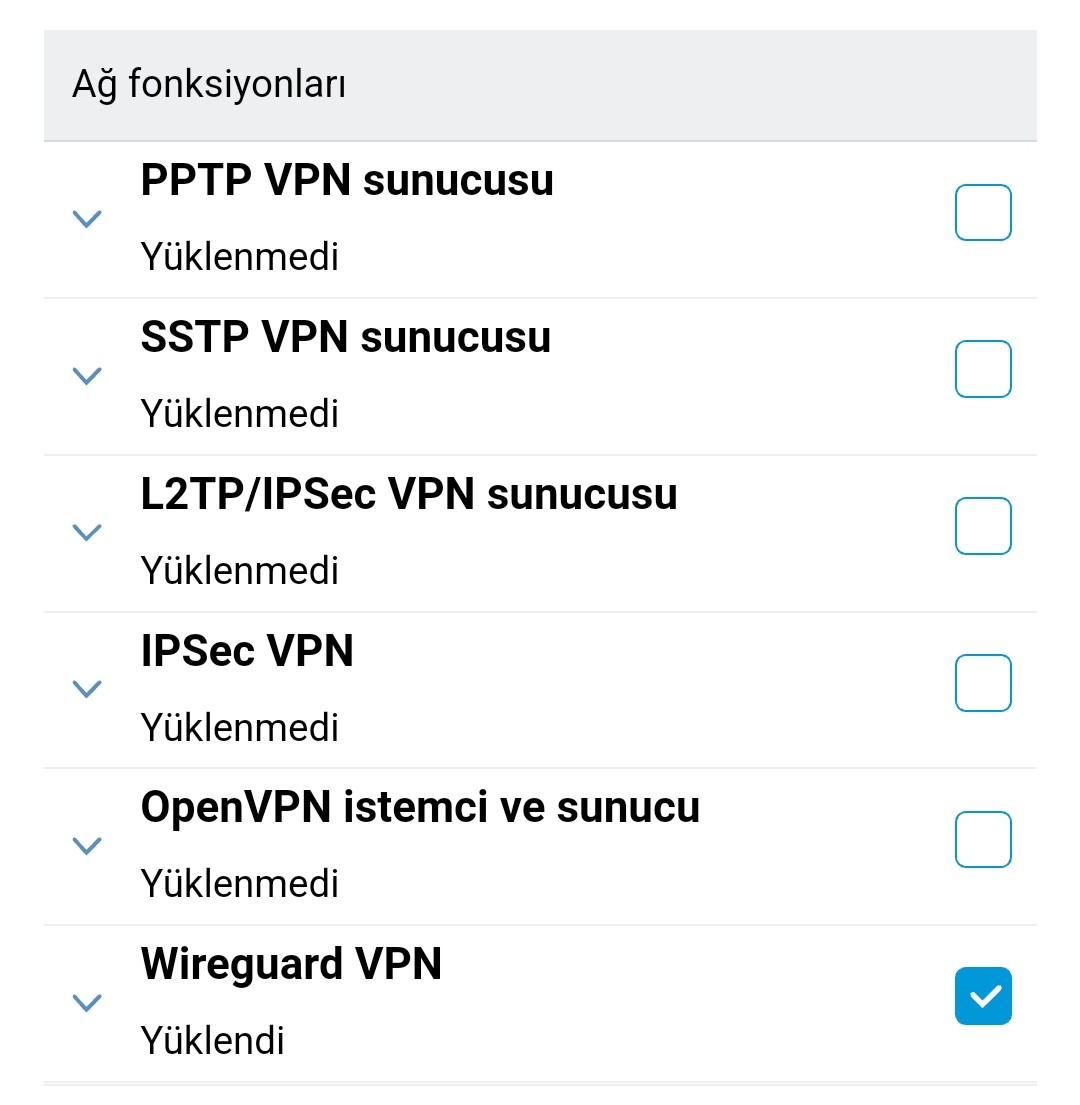
Task: Expand the OpenVPN istemci ve sunucu chevron
Action: click(87, 846)
